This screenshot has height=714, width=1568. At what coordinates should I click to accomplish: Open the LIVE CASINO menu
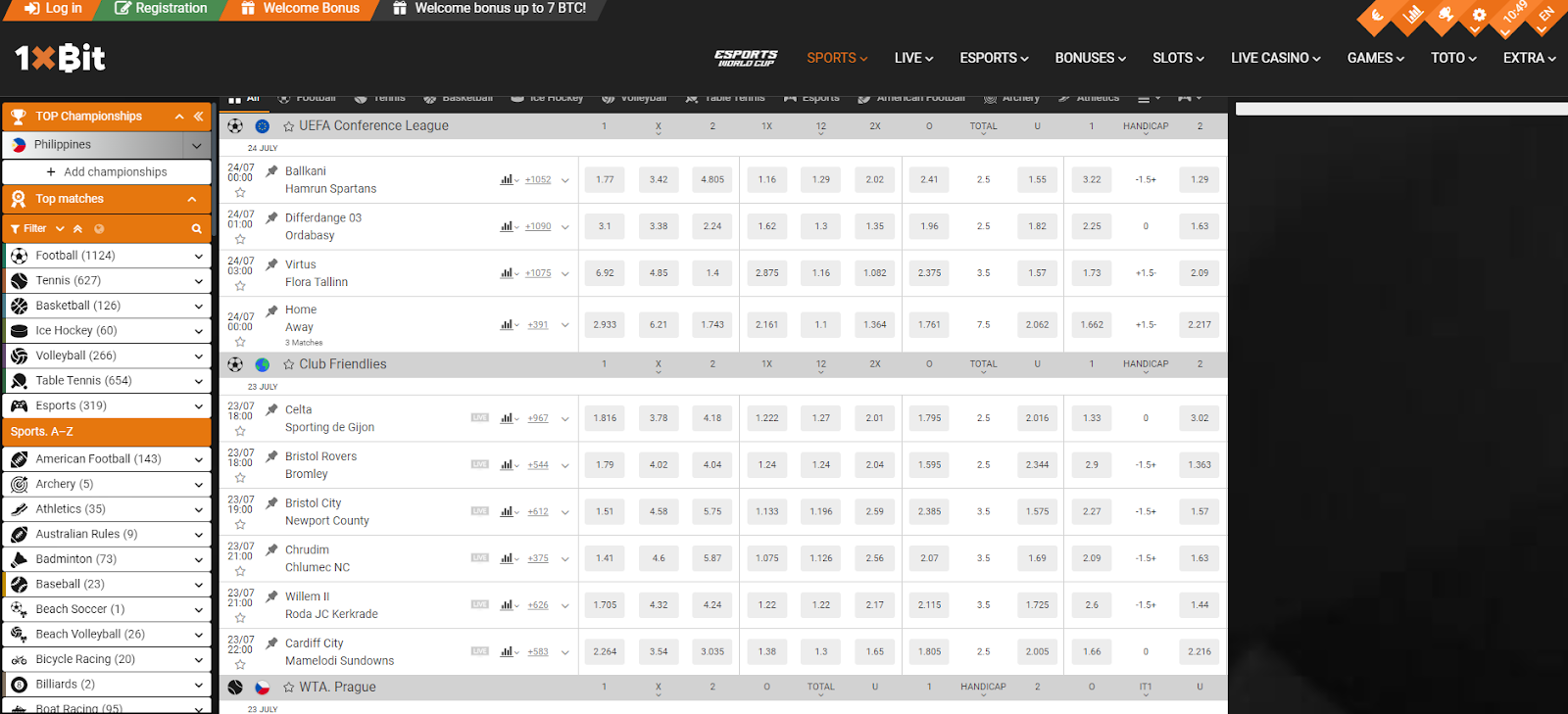tap(1275, 58)
